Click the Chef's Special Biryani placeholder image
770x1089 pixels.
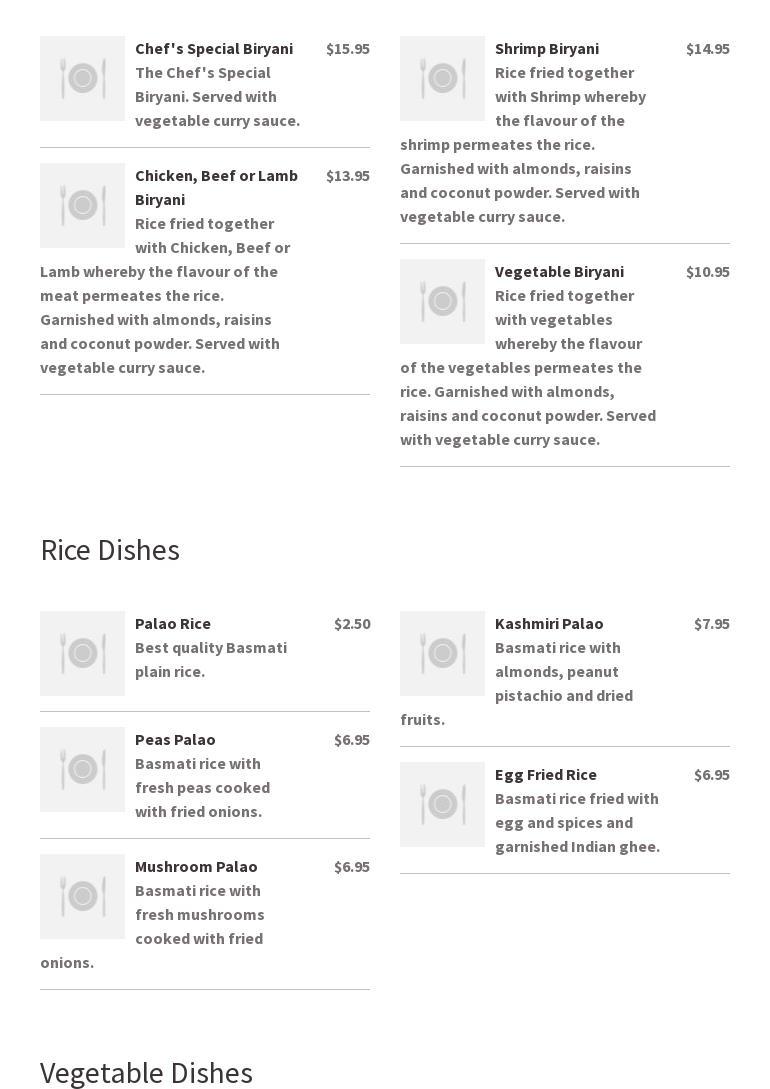point(82,79)
